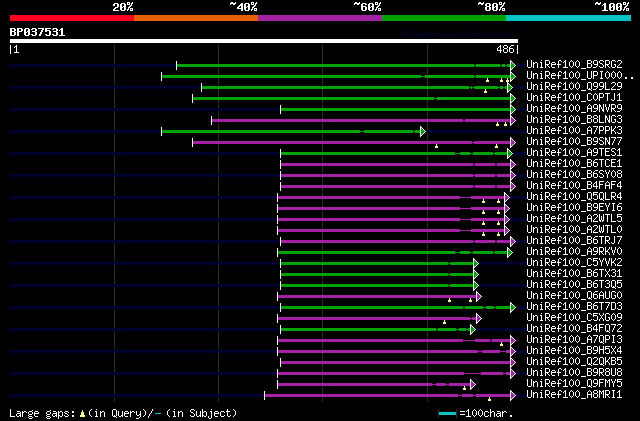This screenshot has width=640, height=421.
Task: Click the end position label 486
Action: click(x=505, y=49)
